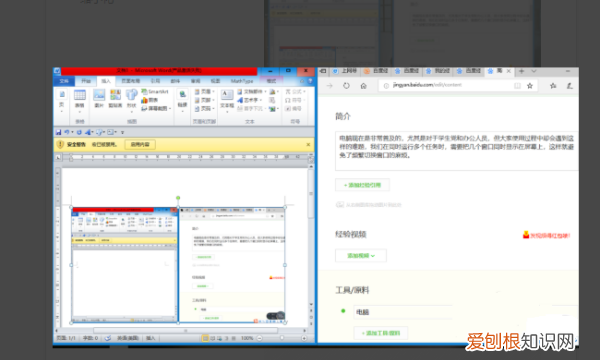
Task: Click the browser address bar URL
Action: (427, 85)
